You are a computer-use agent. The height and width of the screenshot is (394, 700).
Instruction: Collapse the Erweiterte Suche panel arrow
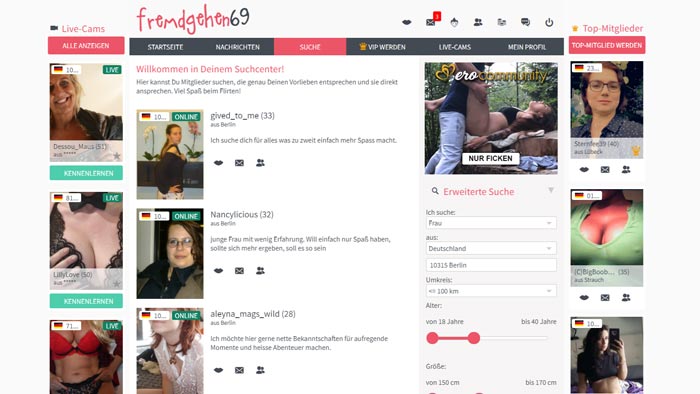point(551,191)
